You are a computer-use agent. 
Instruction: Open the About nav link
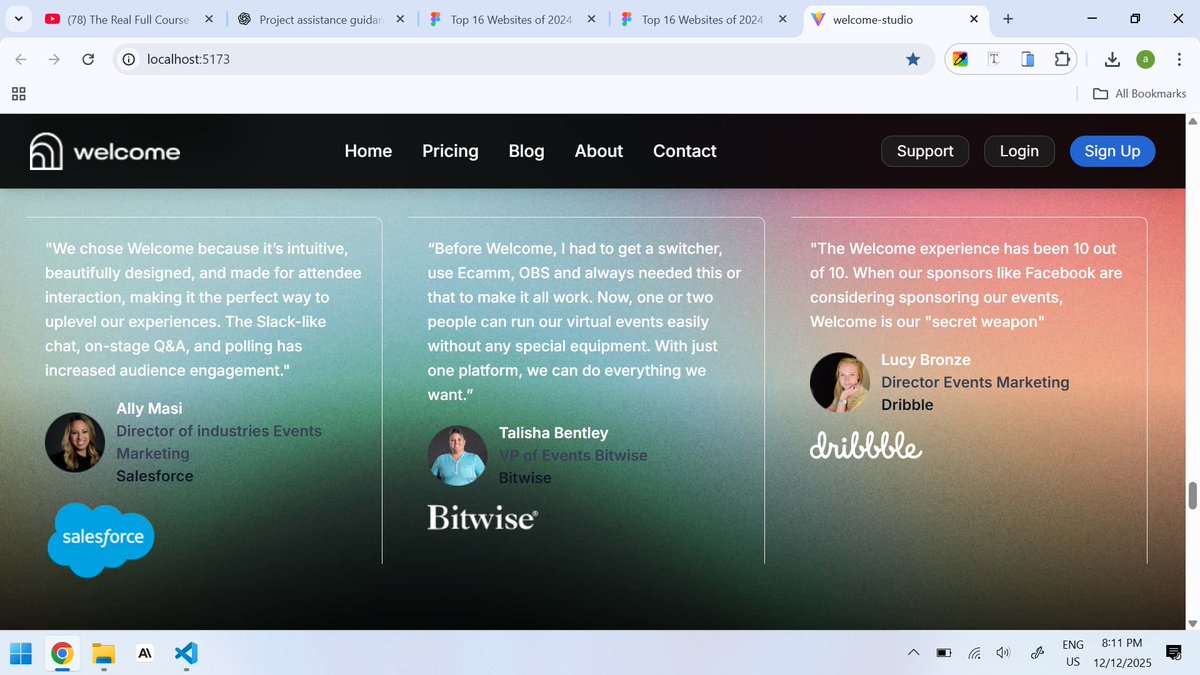[599, 151]
